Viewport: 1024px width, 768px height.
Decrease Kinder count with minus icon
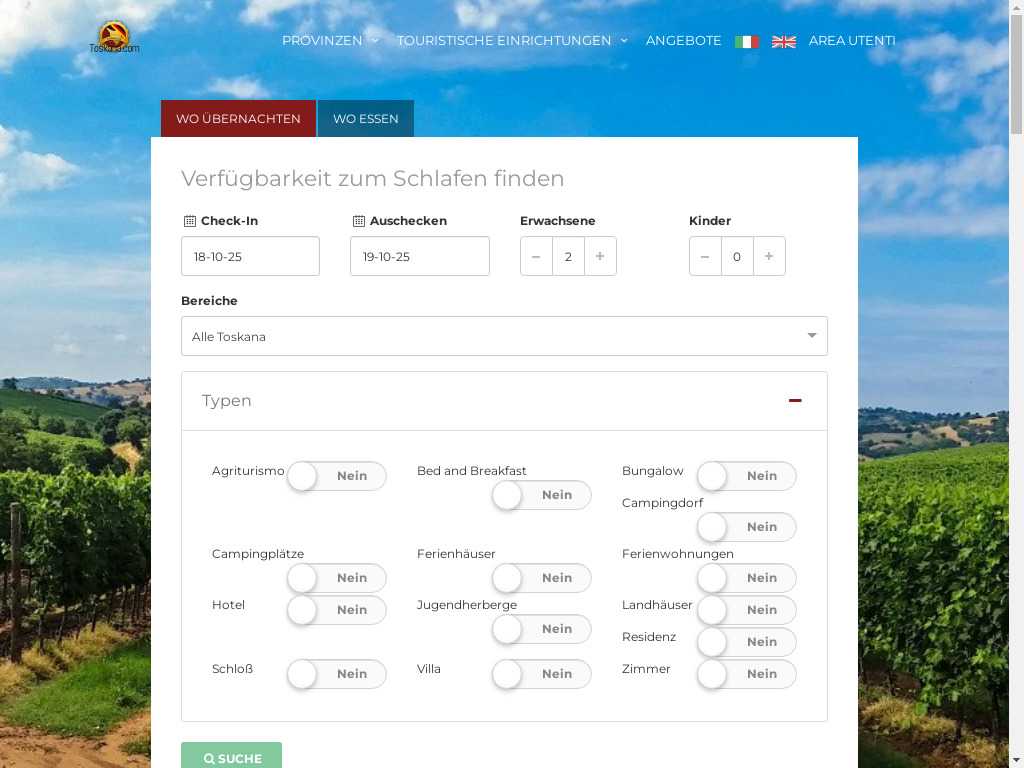point(705,256)
